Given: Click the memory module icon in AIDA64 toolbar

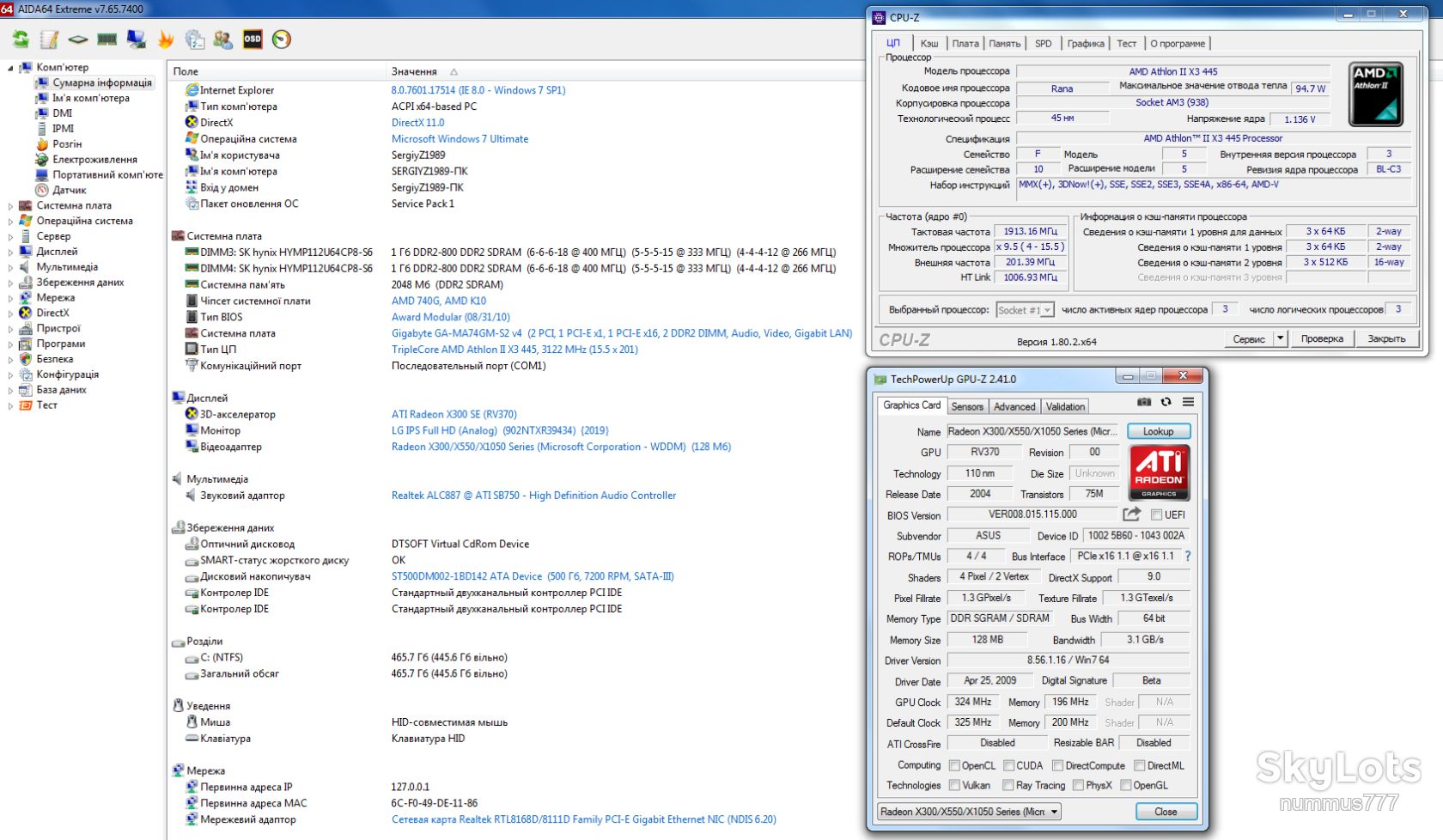Looking at the screenshot, I should point(107,40).
